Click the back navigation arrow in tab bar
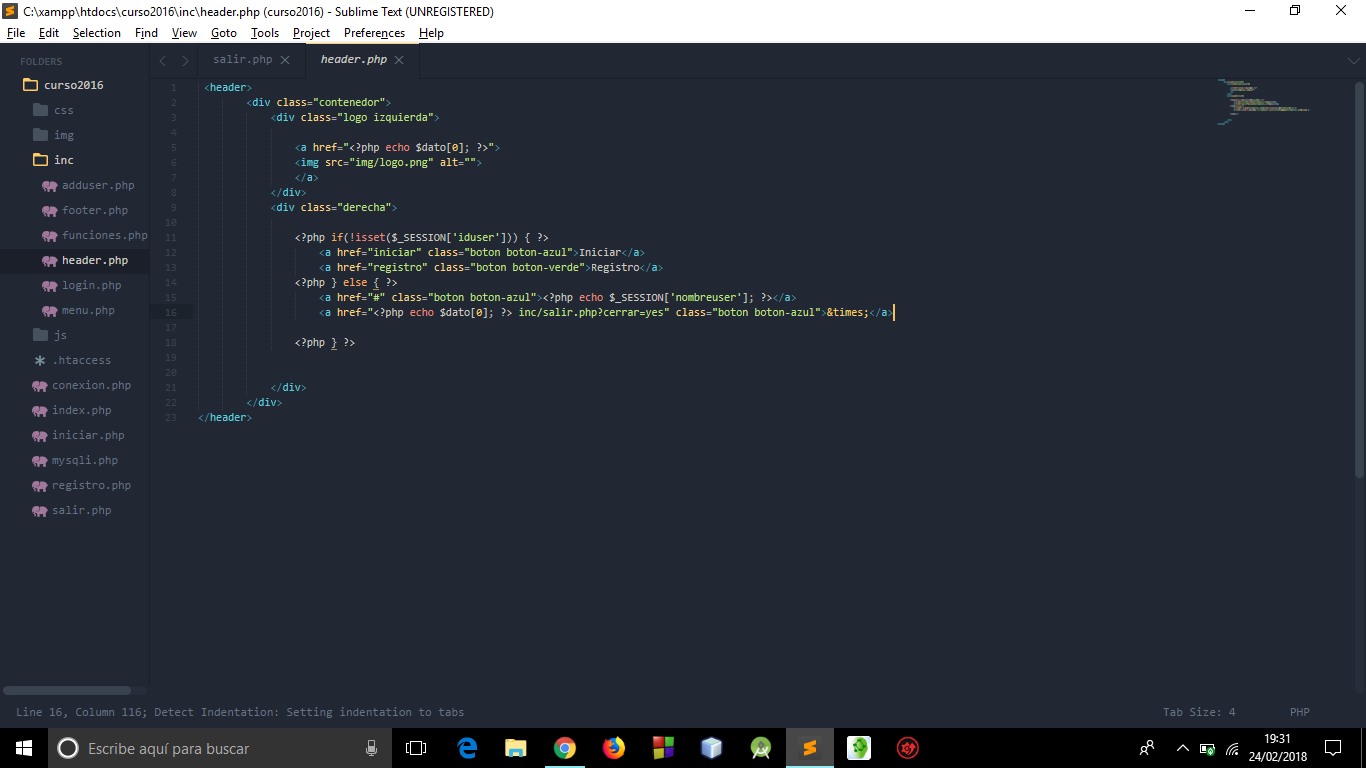Screen dimensions: 1366x768 163,60
